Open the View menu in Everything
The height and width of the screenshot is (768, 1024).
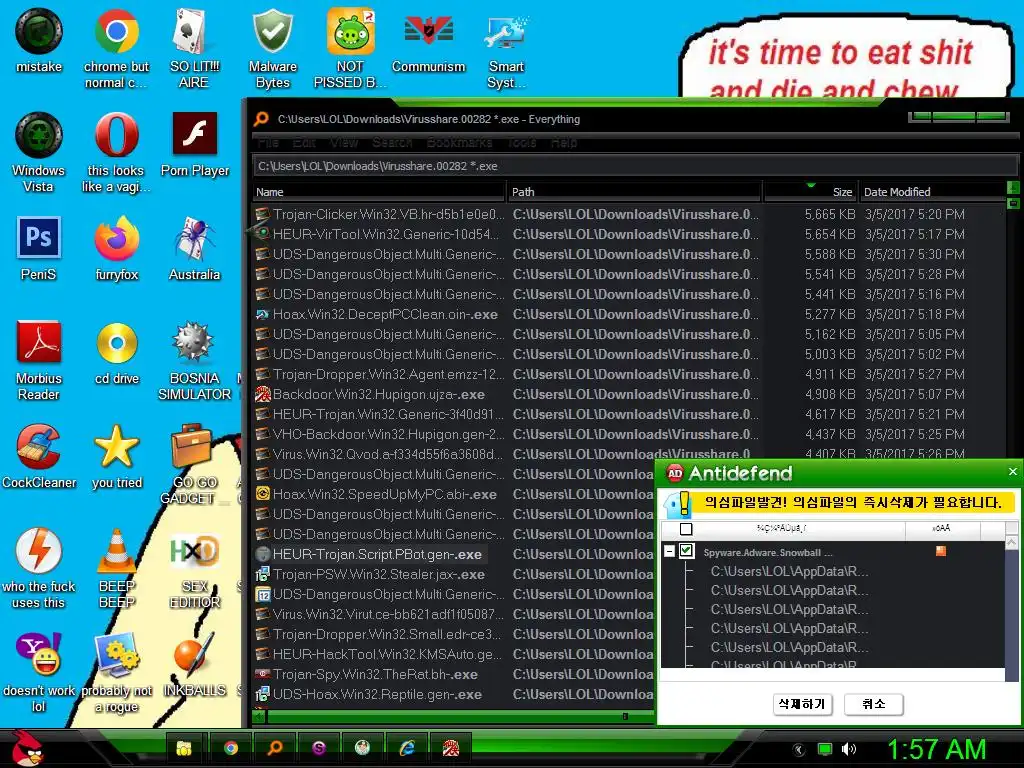pos(344,142)
